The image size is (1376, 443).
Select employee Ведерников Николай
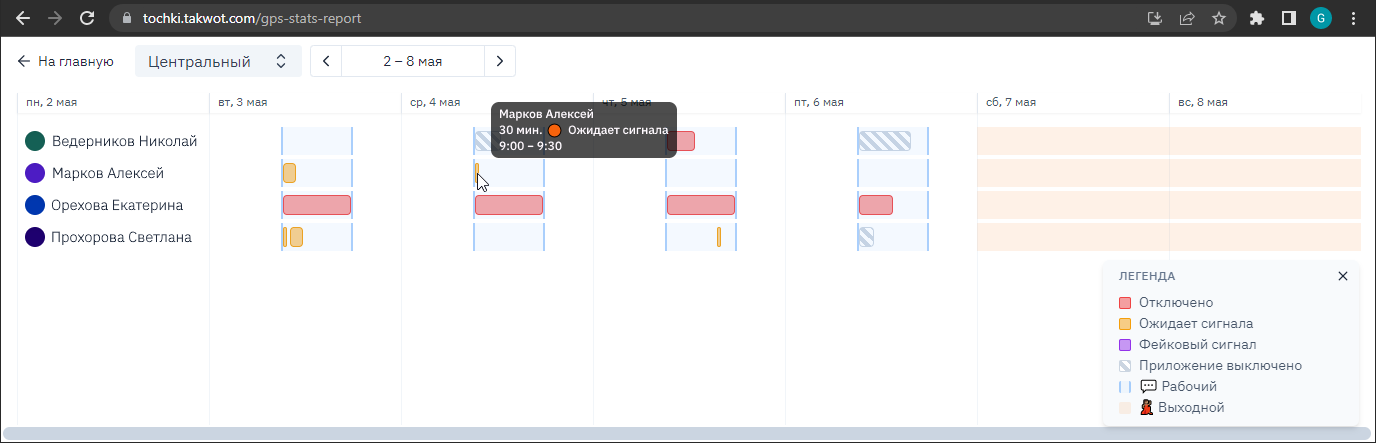click(124, 141)
